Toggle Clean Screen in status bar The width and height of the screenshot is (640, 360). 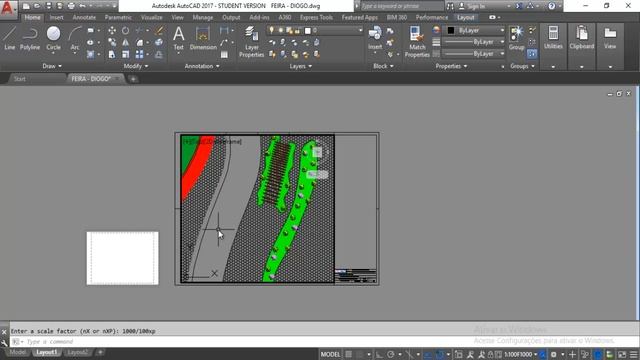point(622,354)
